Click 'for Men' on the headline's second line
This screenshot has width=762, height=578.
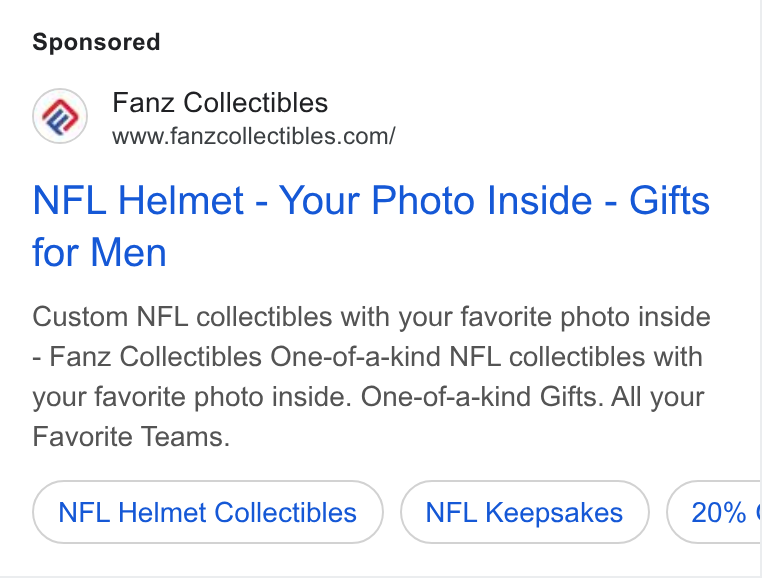[100, 253]
